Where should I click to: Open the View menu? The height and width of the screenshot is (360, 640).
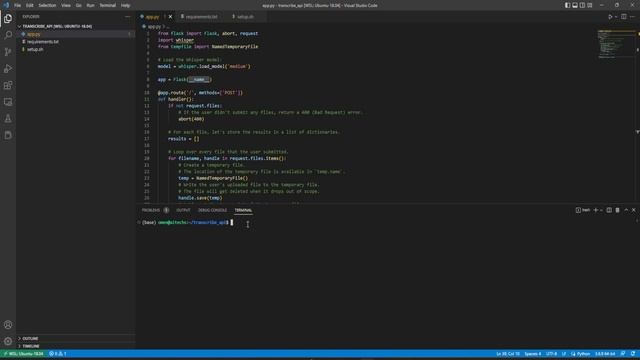coord(66,5)
